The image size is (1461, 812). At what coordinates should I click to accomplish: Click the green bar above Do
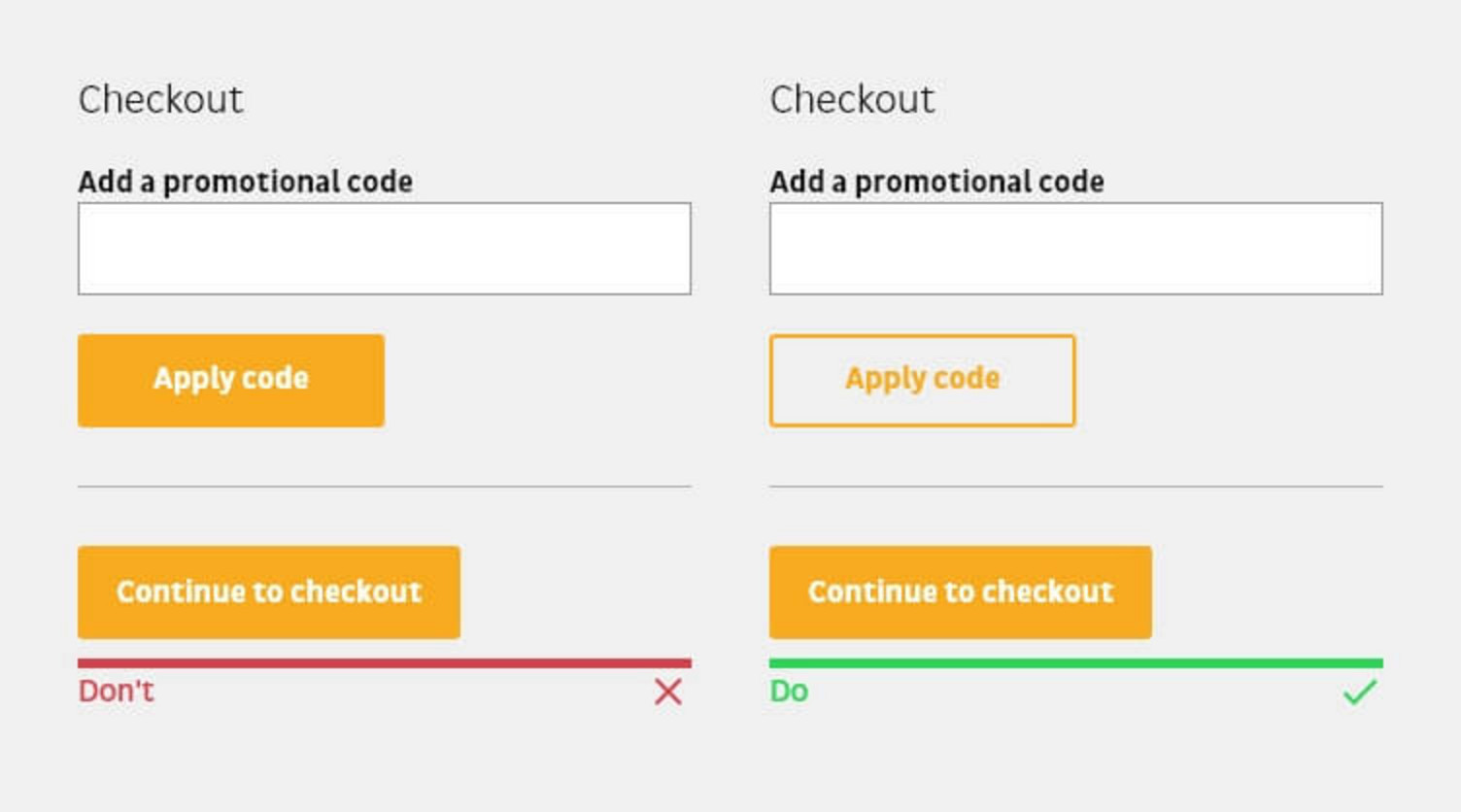tap(1076, 663)
